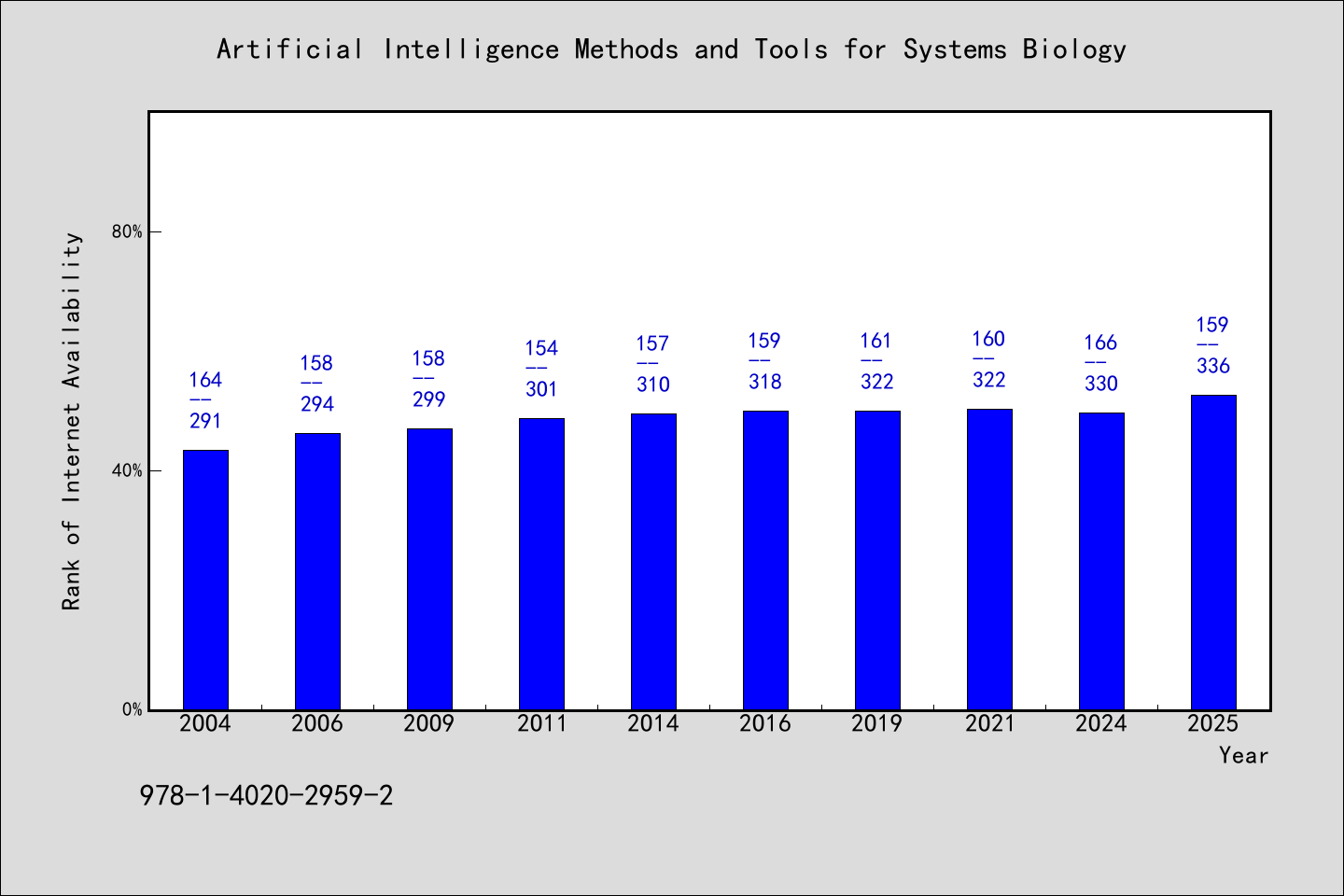
Task: Click the 2004 x-axis label
Action: pos(205,723)
